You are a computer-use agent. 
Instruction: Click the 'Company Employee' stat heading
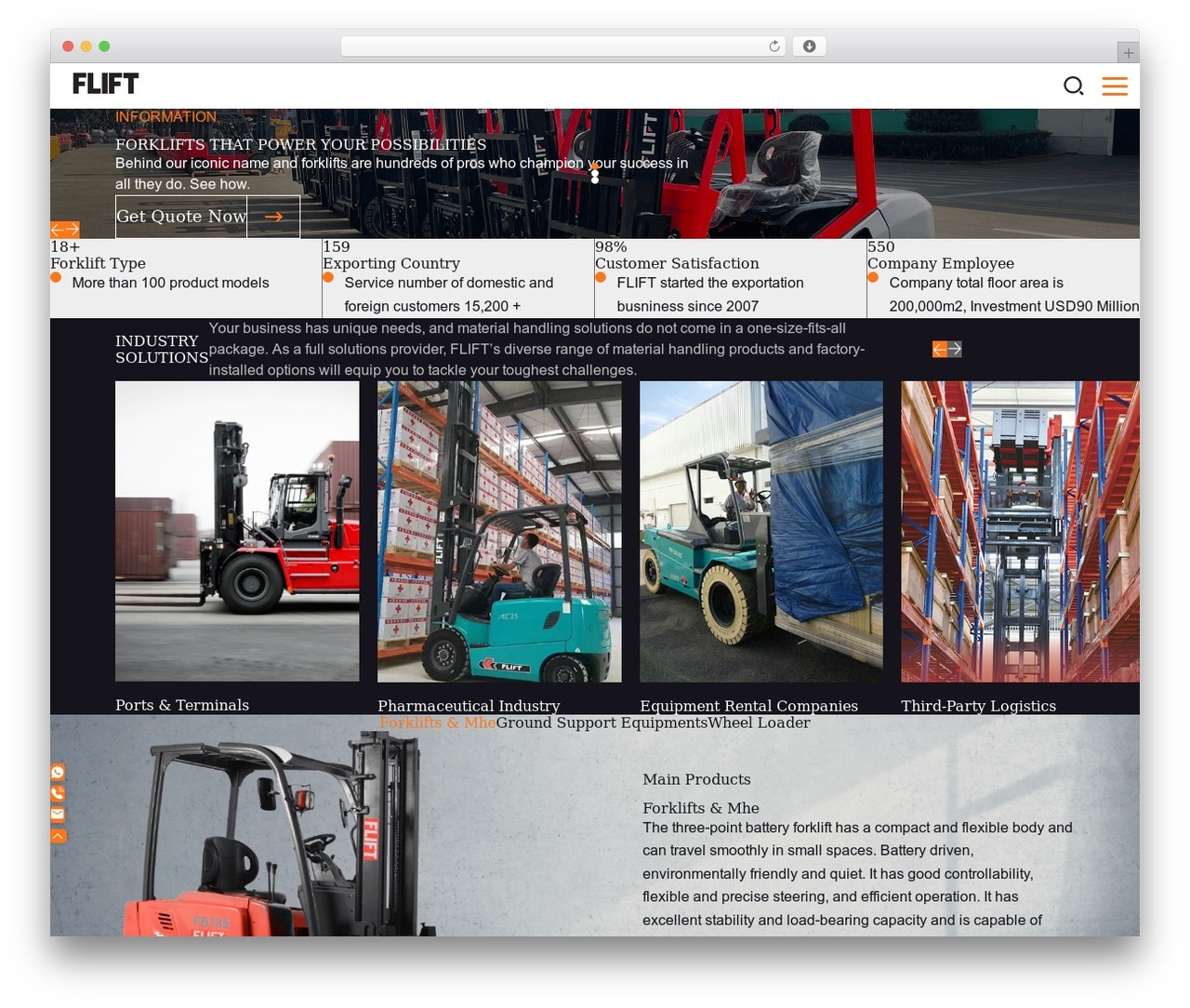pyautogui.click(x=941, y=263)
